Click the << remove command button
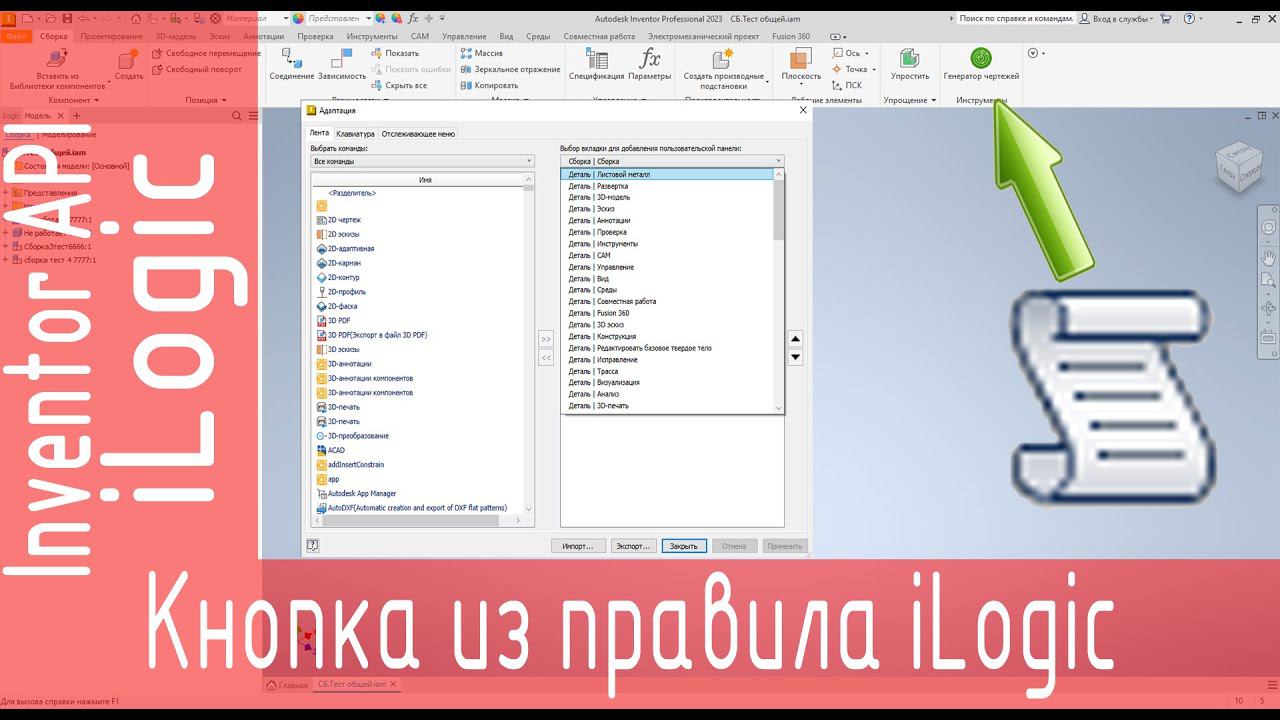1280x720 pixels. 546,357
